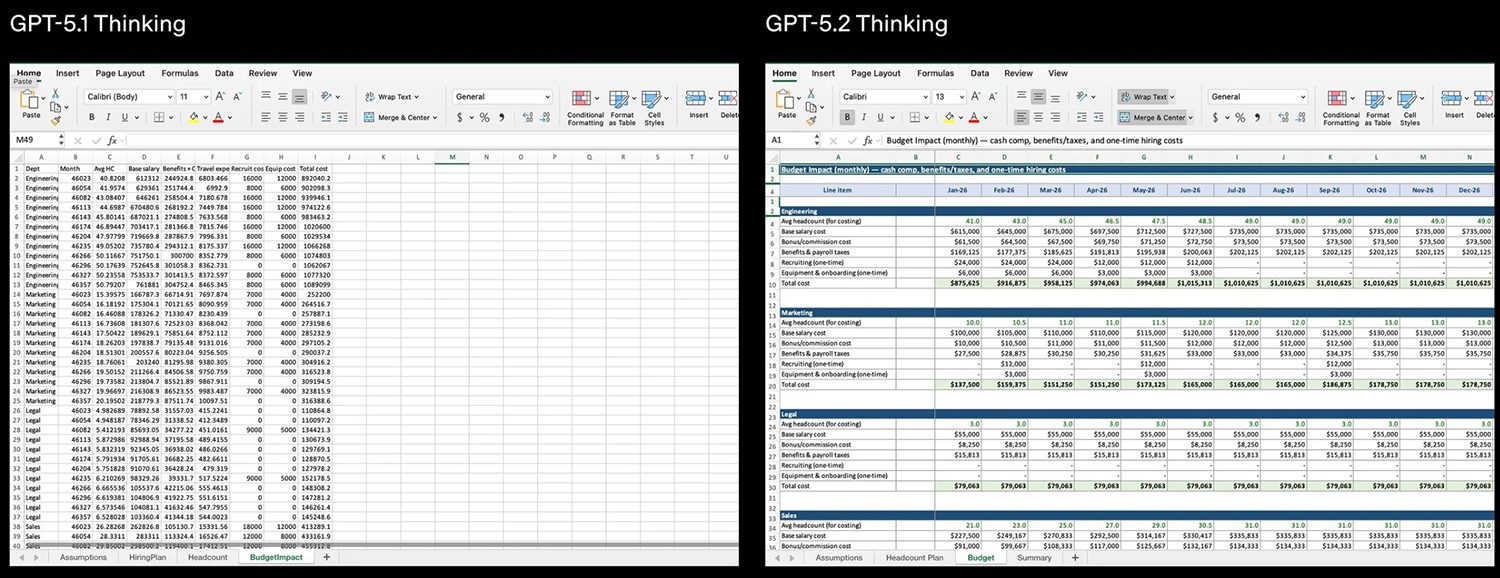Image resolution: width=1500 pixels, height=578 pixels.
Task: Enable underline formatting
Action: point(124,117)
